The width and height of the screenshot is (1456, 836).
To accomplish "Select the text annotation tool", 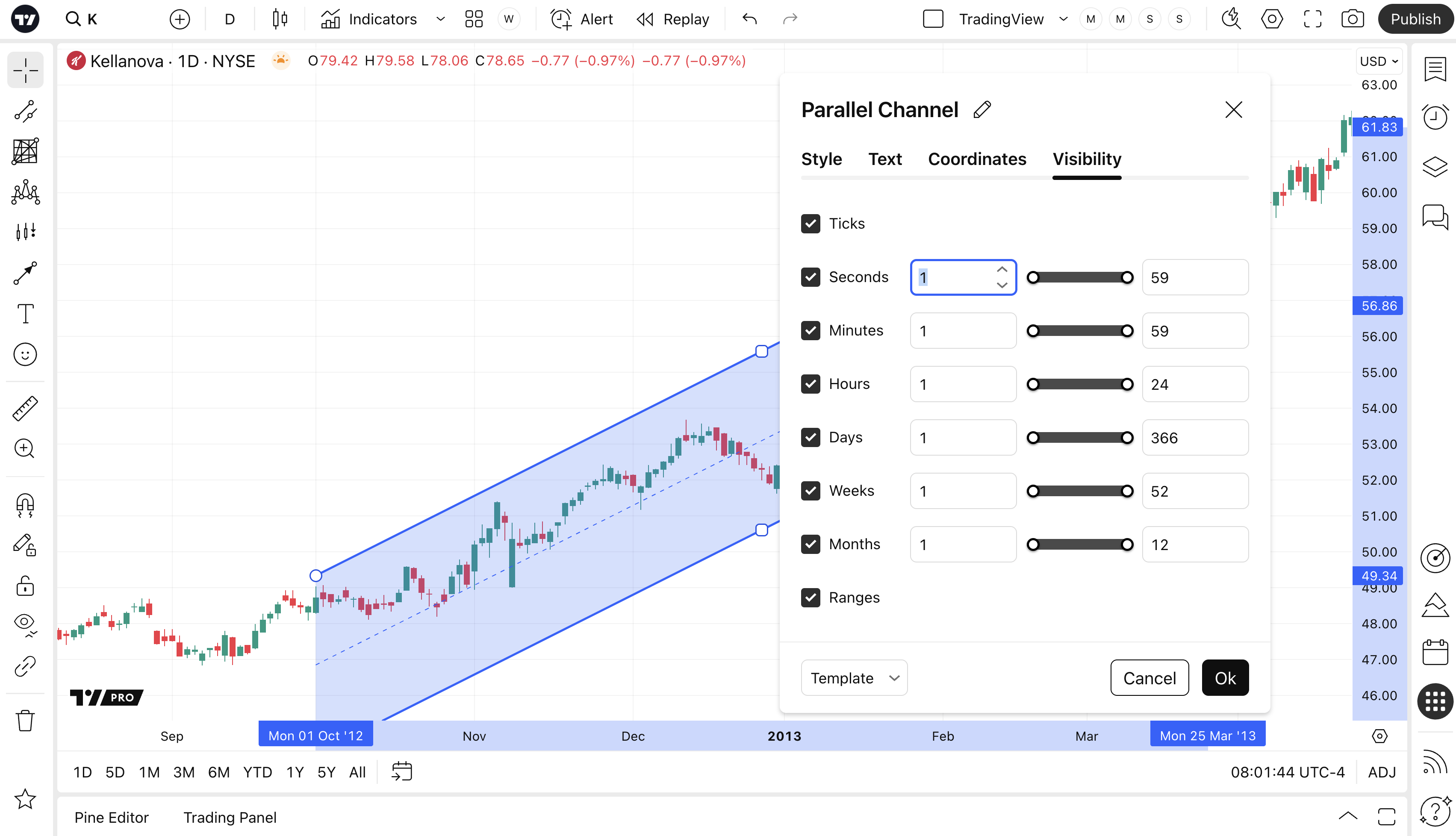I will point(25,314).
